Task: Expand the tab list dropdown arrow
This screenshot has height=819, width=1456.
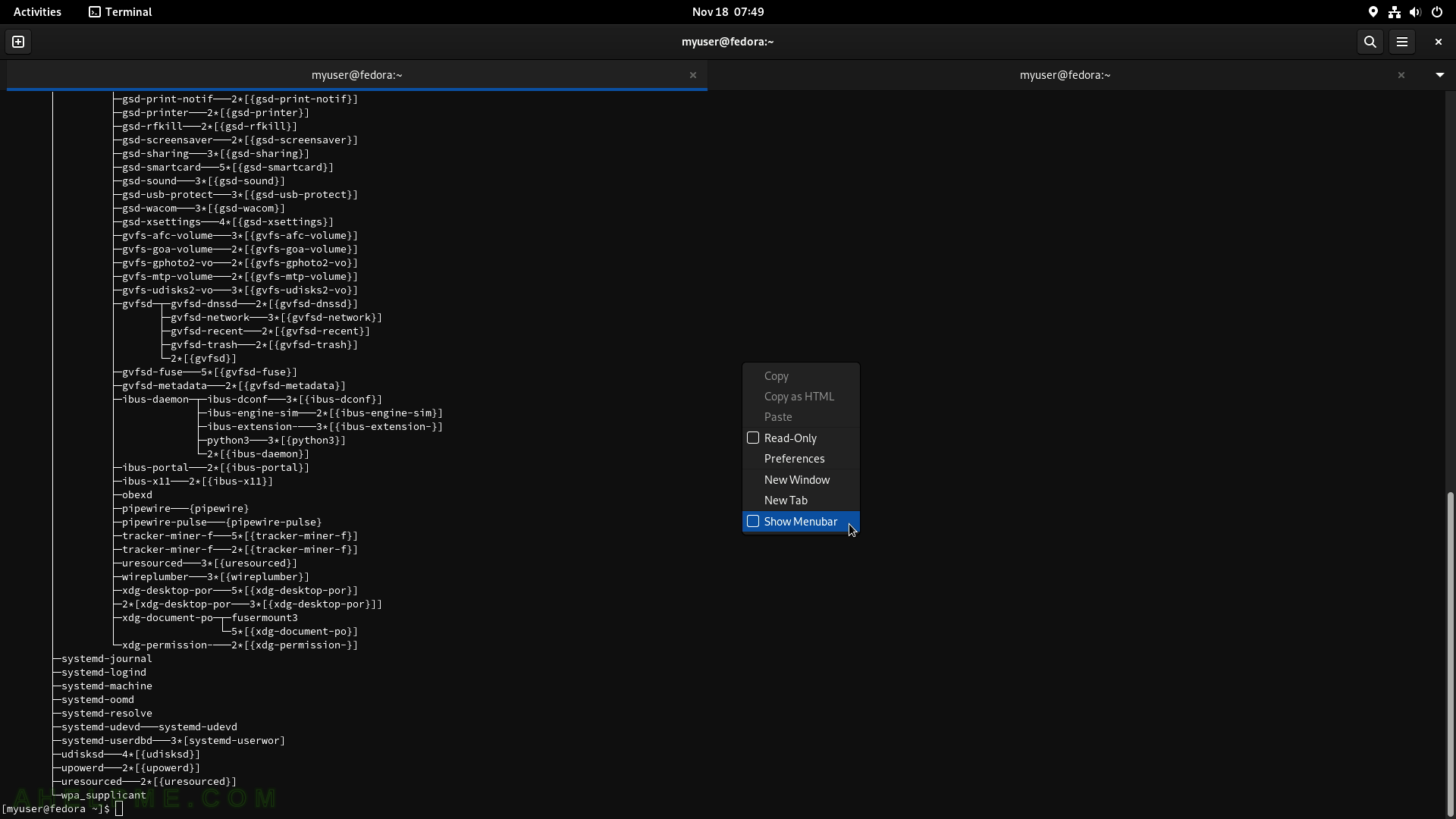Action: pyautogui.click(x=1439, y=75)
